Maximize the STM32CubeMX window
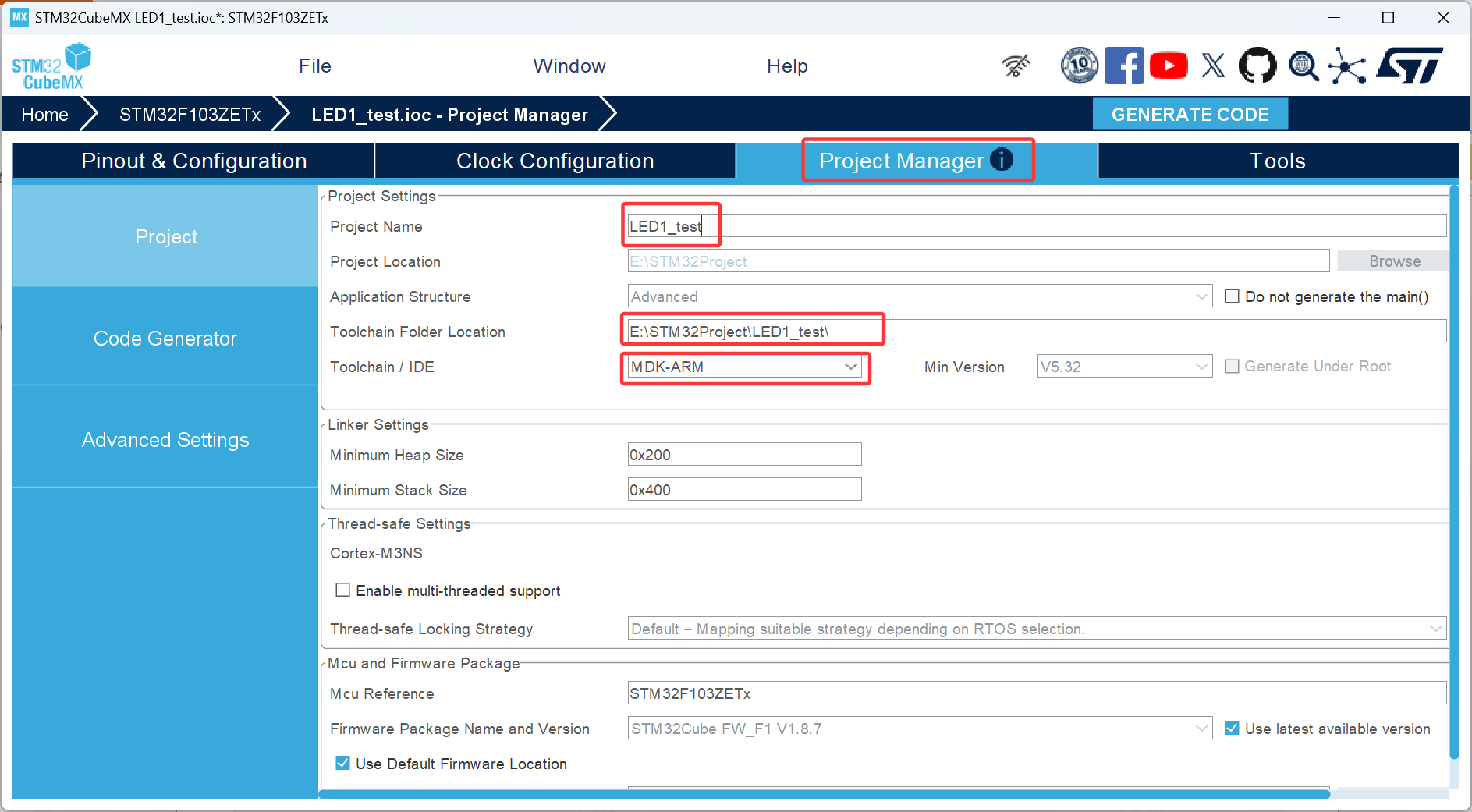1472x812 pixels. [x=1388, y=17]
